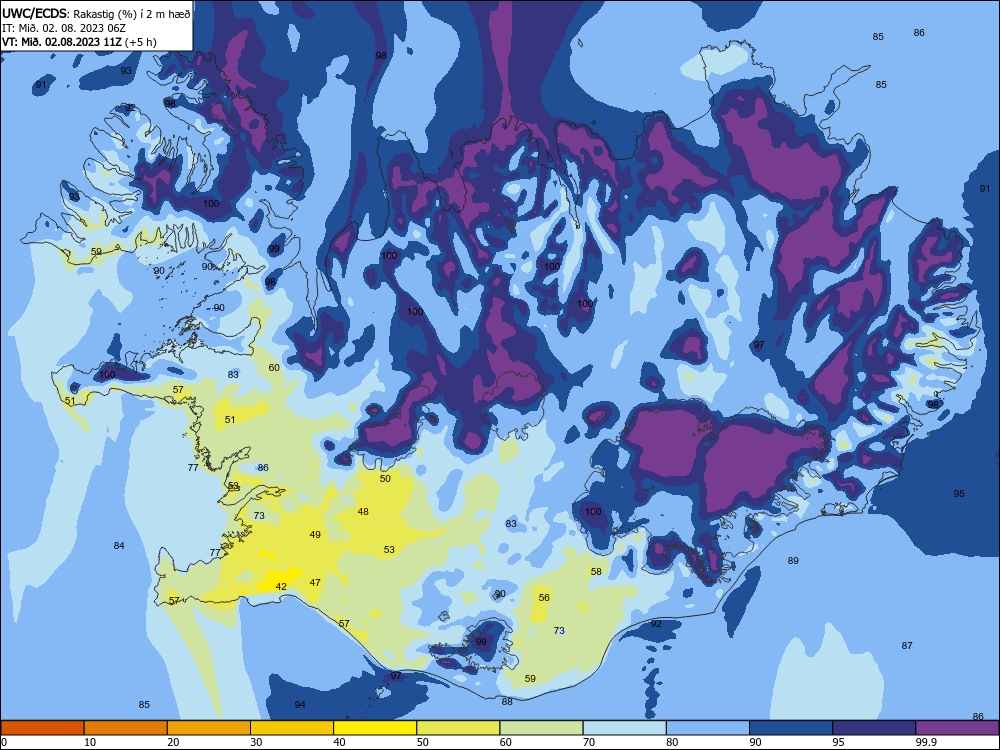The height and width of the screenshot is (750, 1000).
Task: Click the legend tick label '20'
Action: click(x=173, y=742)
